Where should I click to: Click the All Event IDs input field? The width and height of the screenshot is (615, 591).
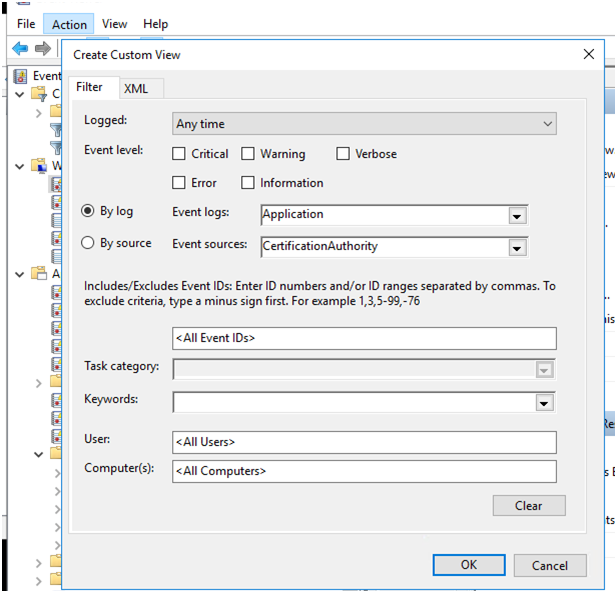click(x=364, y=338)
